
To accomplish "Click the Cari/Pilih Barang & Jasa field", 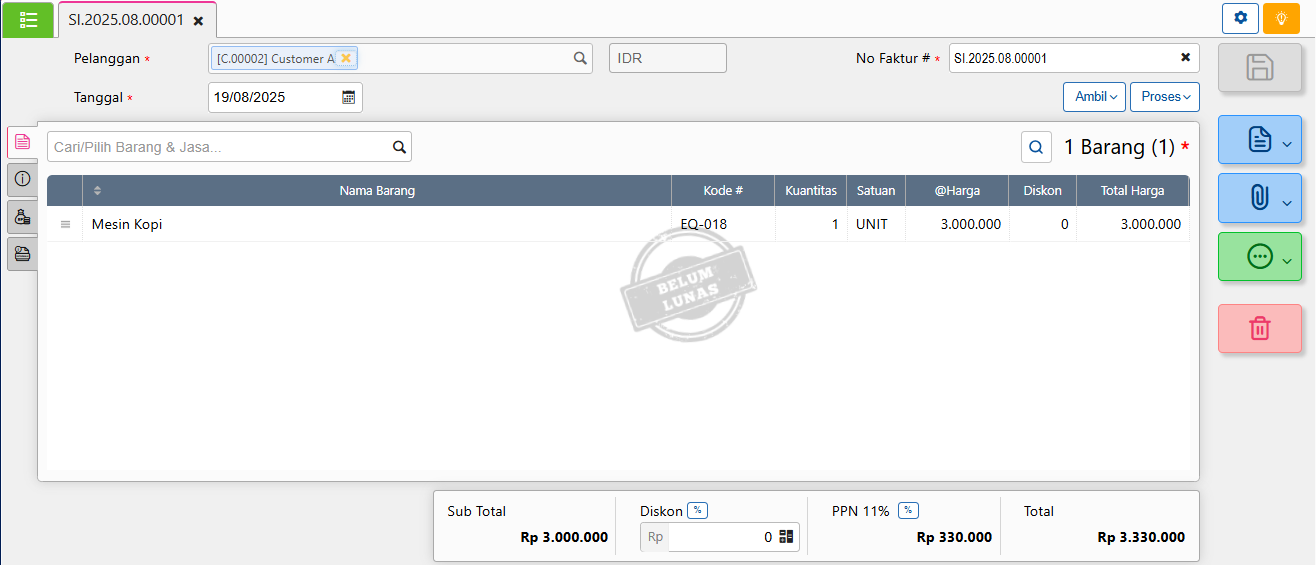I will [218, 147].
